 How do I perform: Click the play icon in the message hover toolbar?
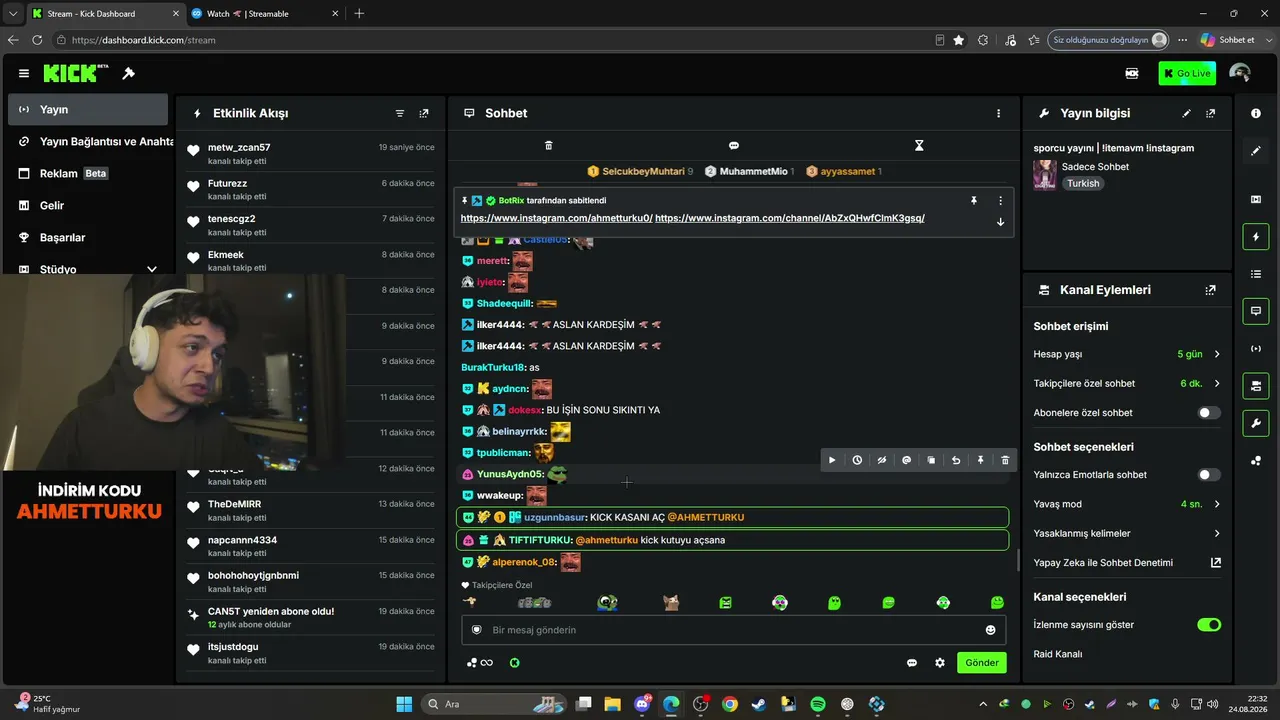point(832,460)
